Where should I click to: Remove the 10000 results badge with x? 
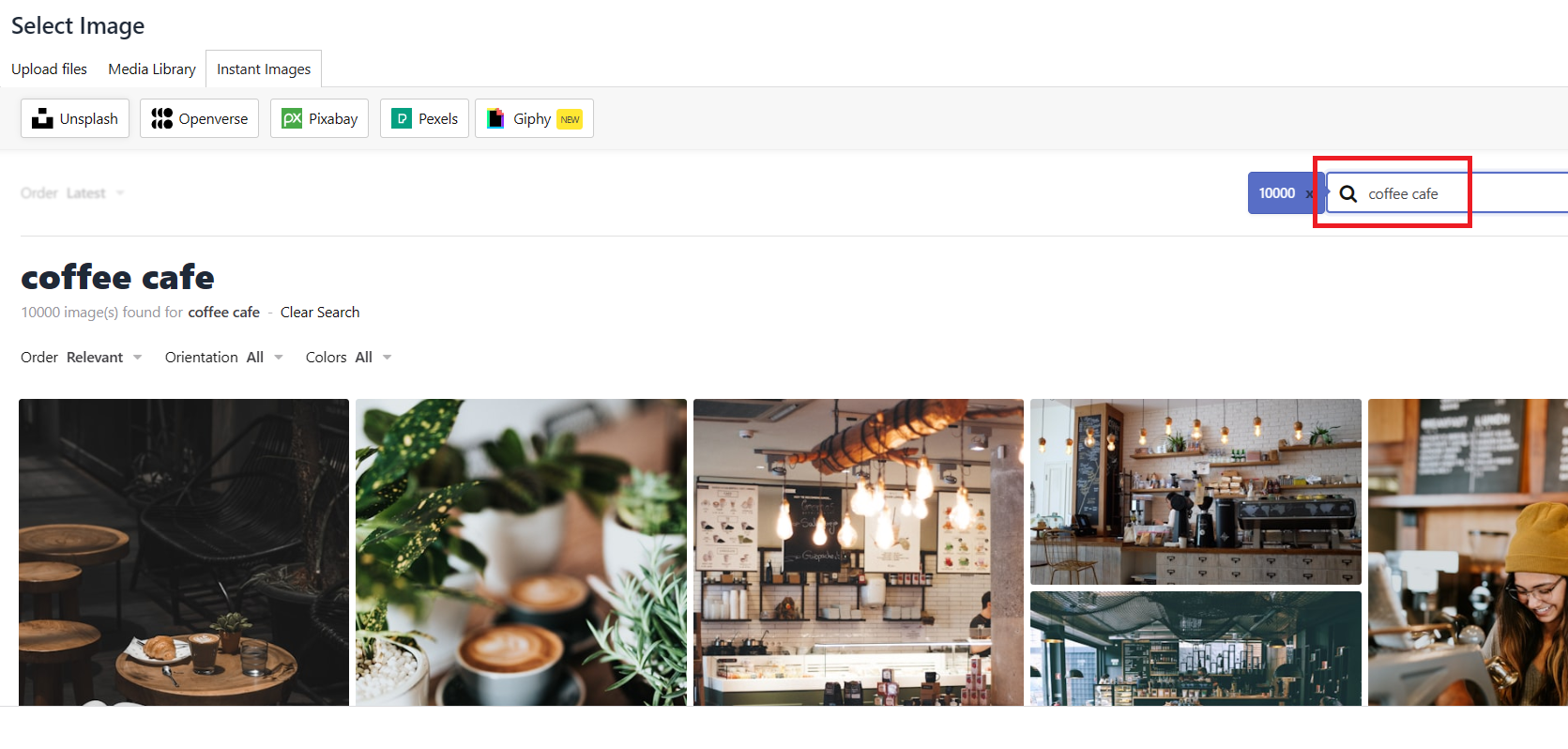1309,193
